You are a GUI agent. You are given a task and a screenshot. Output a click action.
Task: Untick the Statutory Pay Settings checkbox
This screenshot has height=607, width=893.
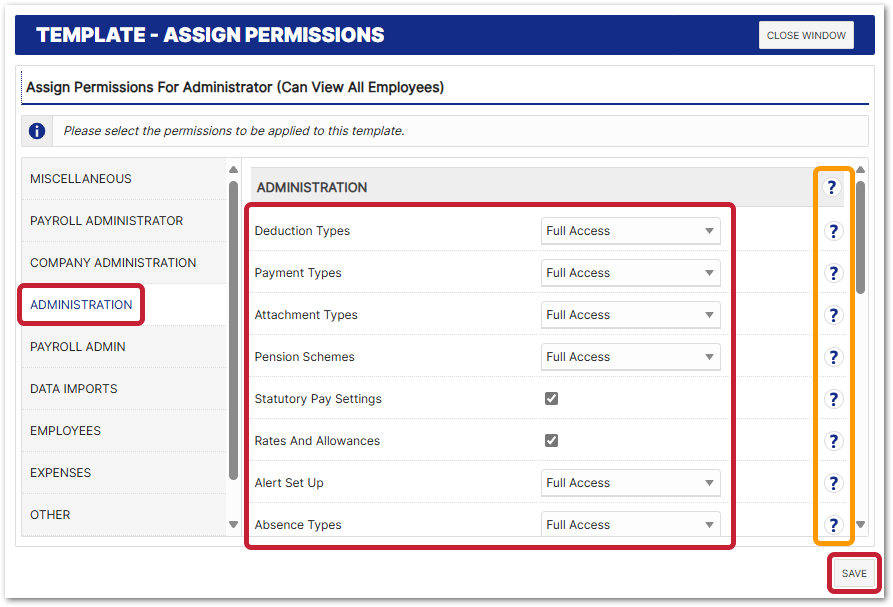click(551, 398)
